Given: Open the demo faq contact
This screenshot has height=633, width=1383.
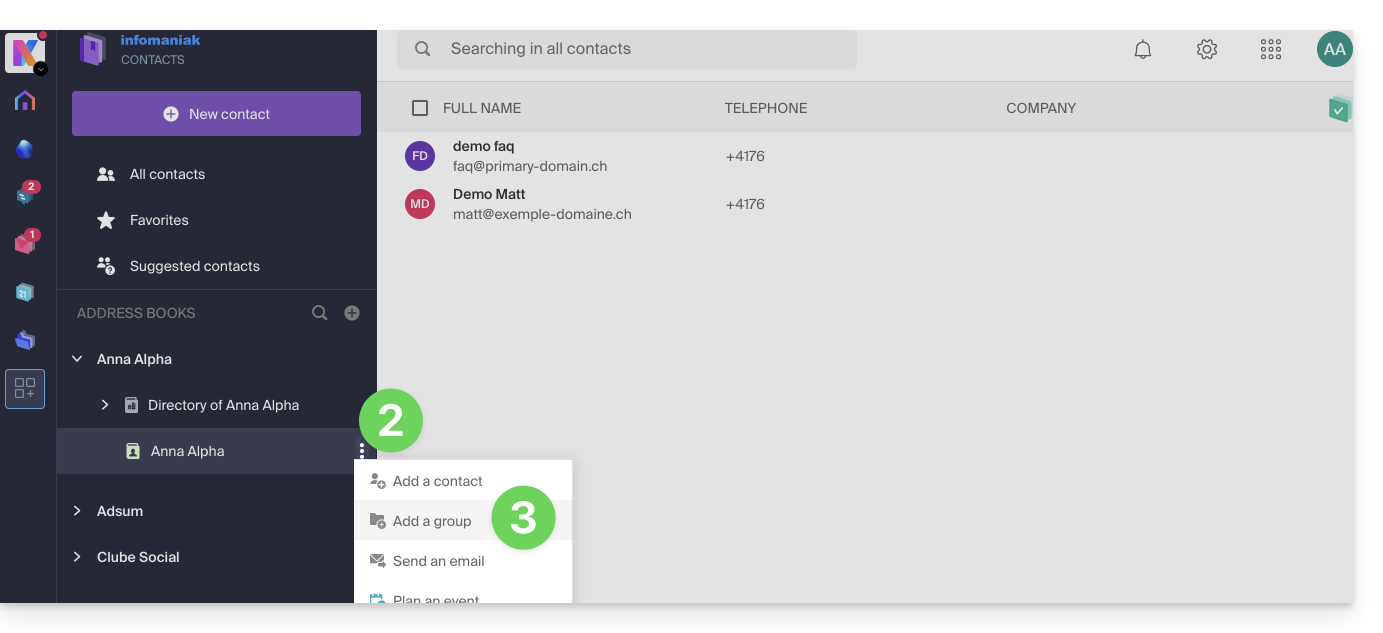Looking at the screenshot, I should 484,146.
